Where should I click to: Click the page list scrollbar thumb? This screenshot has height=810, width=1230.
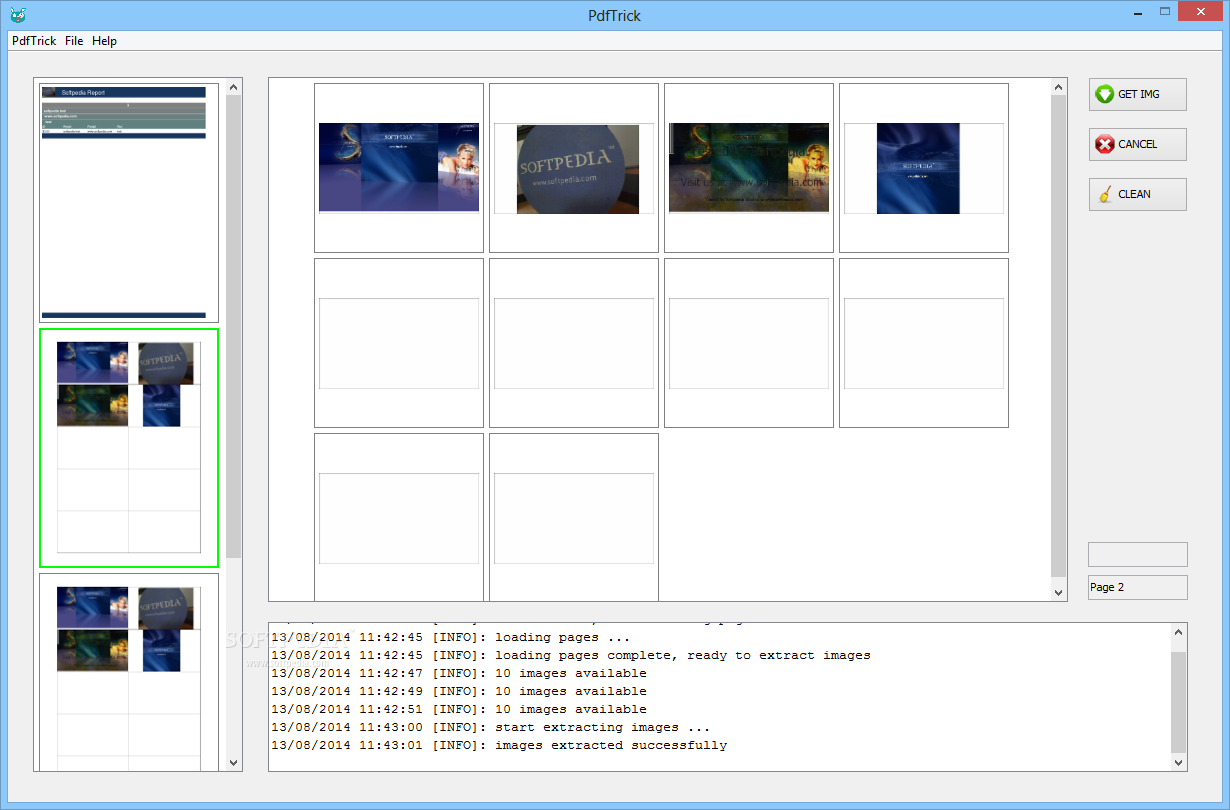click(234, 327)
